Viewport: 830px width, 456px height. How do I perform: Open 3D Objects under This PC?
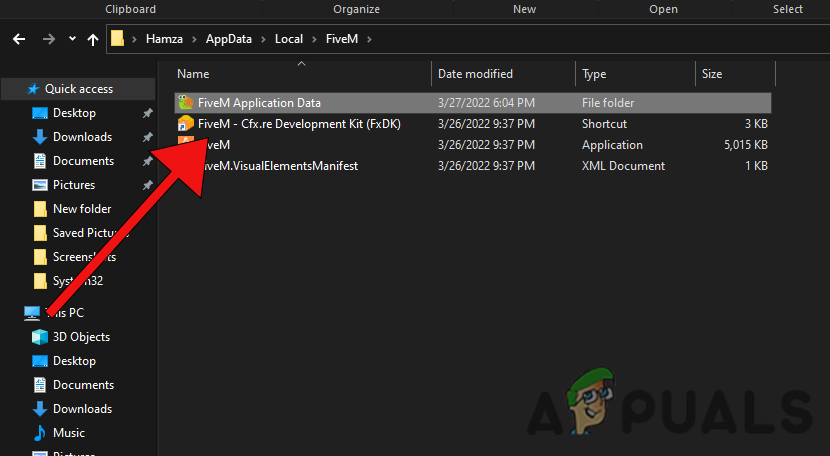point(81,337)
